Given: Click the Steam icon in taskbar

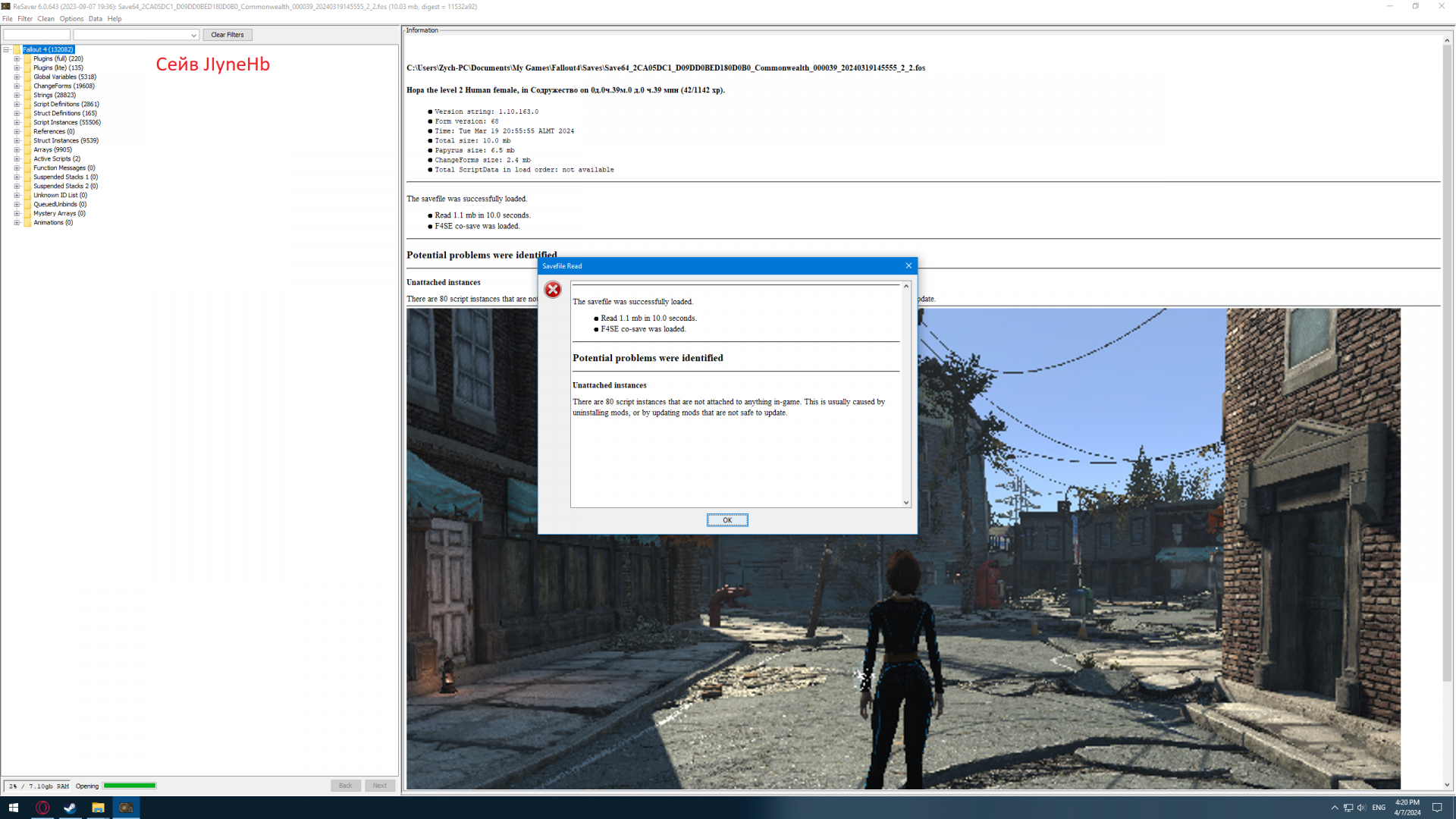Looking at the screenshot, I should click(x=70, y=808).
